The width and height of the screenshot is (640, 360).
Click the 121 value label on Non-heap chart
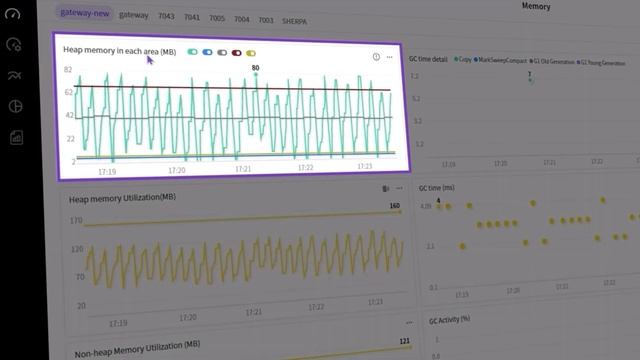[x=404, y=341]
